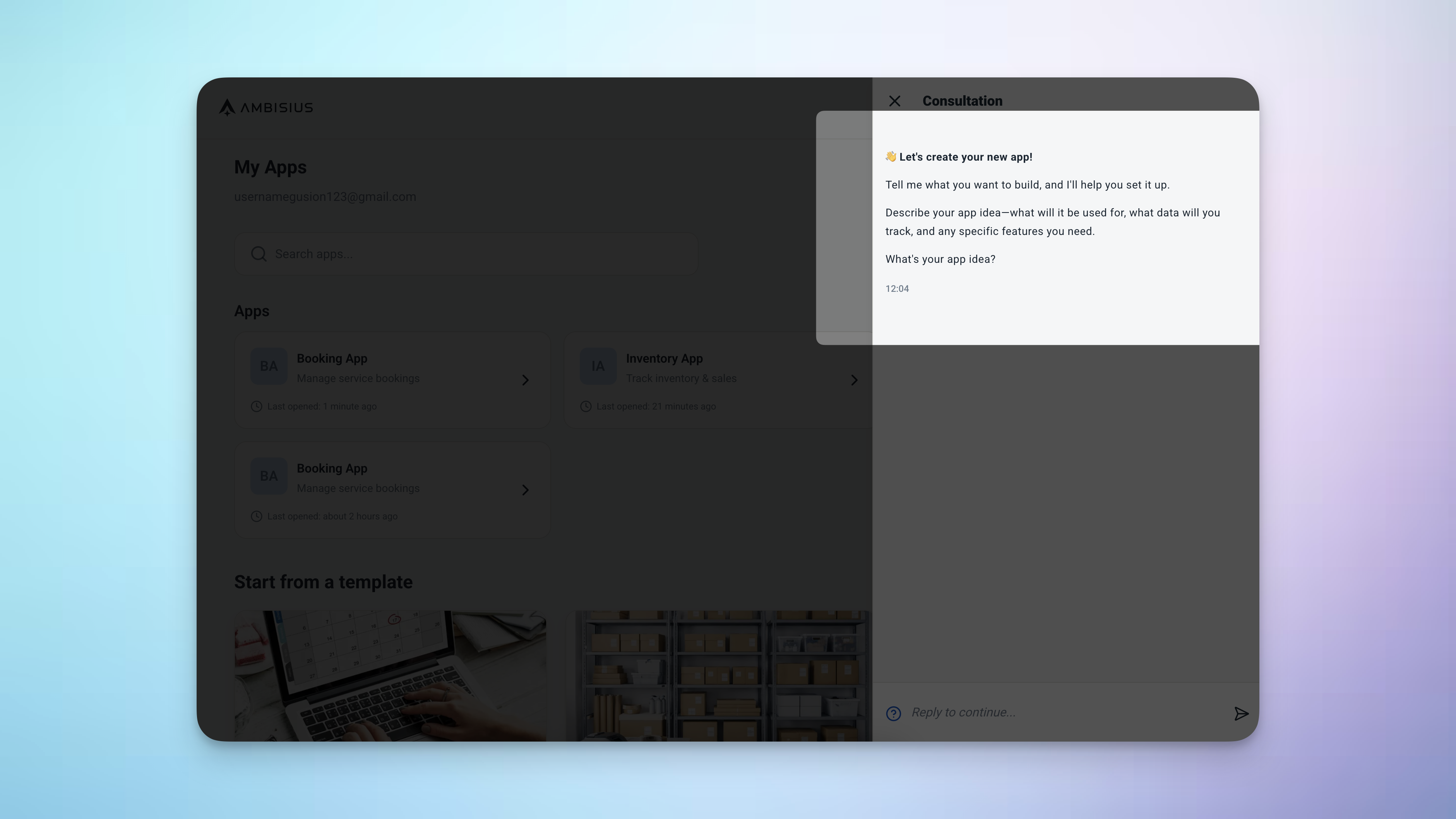Click the Ambisius logo
This screenshot has width=1456, height=819.
(266, 107)
